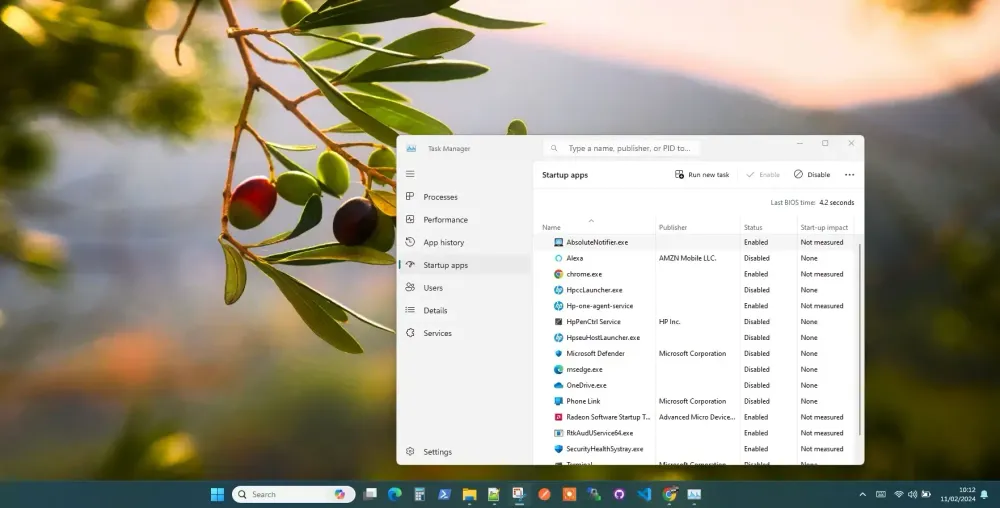Screen dimensions: 1000x508
Task: Click the Disable button in the toolbar
Action: click(812, 175)
